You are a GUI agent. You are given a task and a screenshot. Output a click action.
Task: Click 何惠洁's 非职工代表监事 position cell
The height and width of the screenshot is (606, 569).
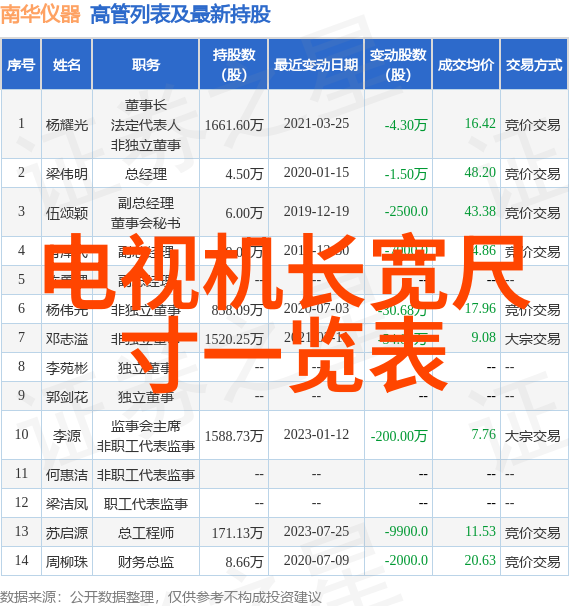(146, 475)
